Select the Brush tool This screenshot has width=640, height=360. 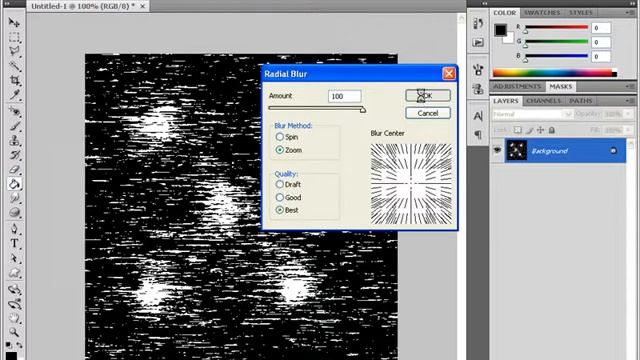pos(14,126)
